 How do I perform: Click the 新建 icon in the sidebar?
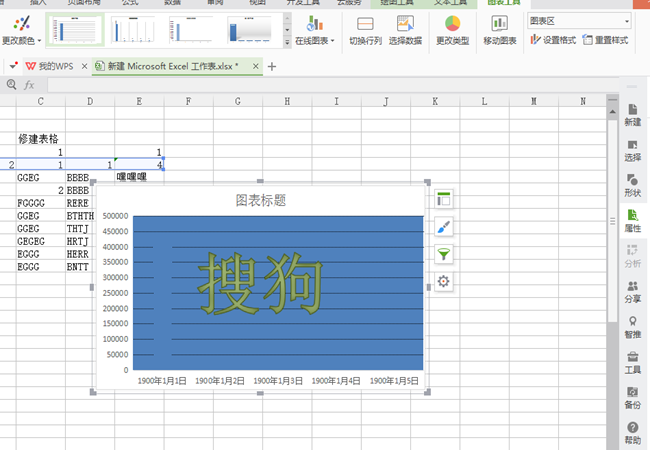click(x=633, y=115)
